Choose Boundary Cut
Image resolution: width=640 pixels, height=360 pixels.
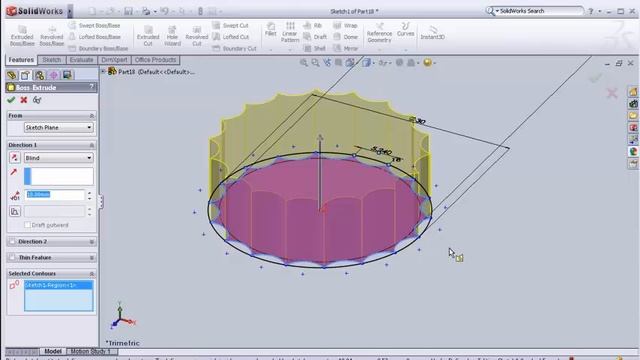point(234,48)
